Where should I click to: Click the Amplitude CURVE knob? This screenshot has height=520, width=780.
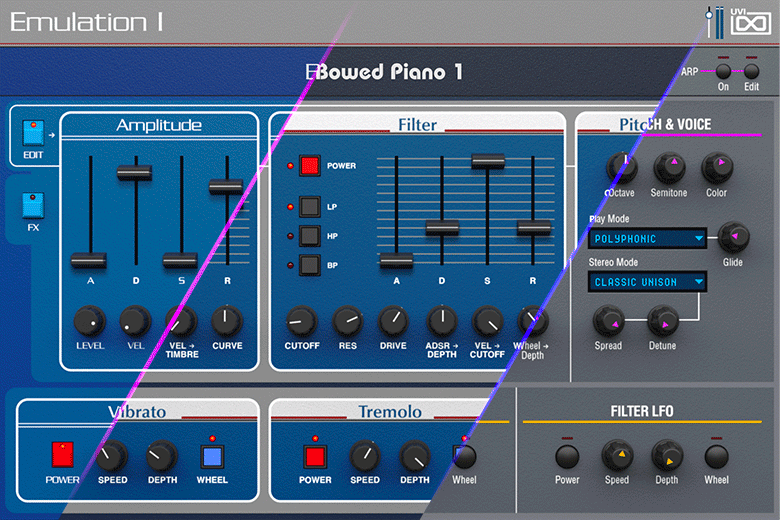pyautogui.click(x=227, y=321)
